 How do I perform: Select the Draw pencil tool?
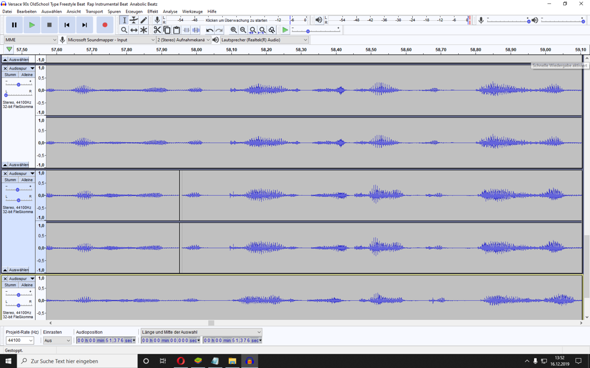143,20
